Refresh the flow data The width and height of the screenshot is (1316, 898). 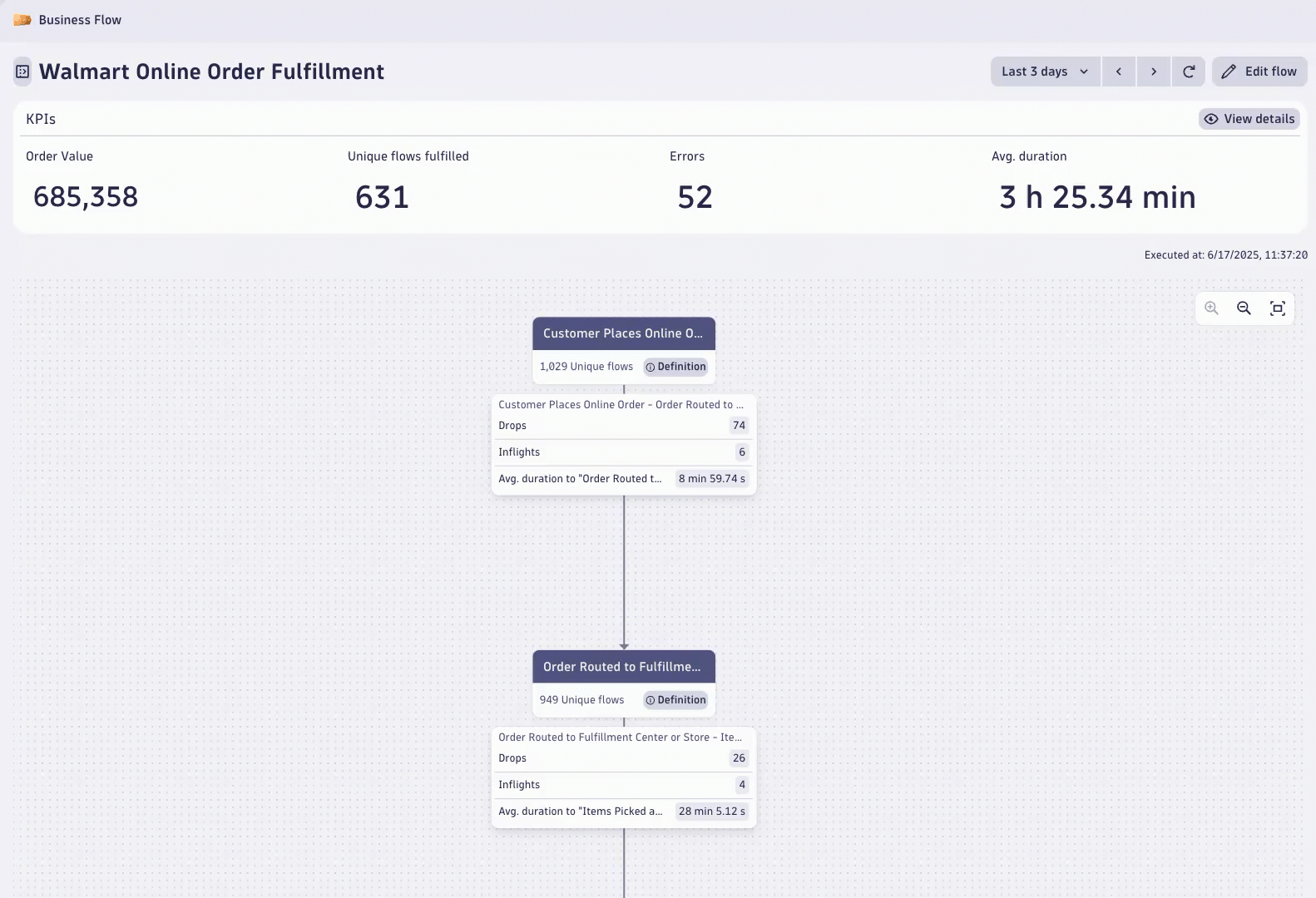[x=1189, y=72]
